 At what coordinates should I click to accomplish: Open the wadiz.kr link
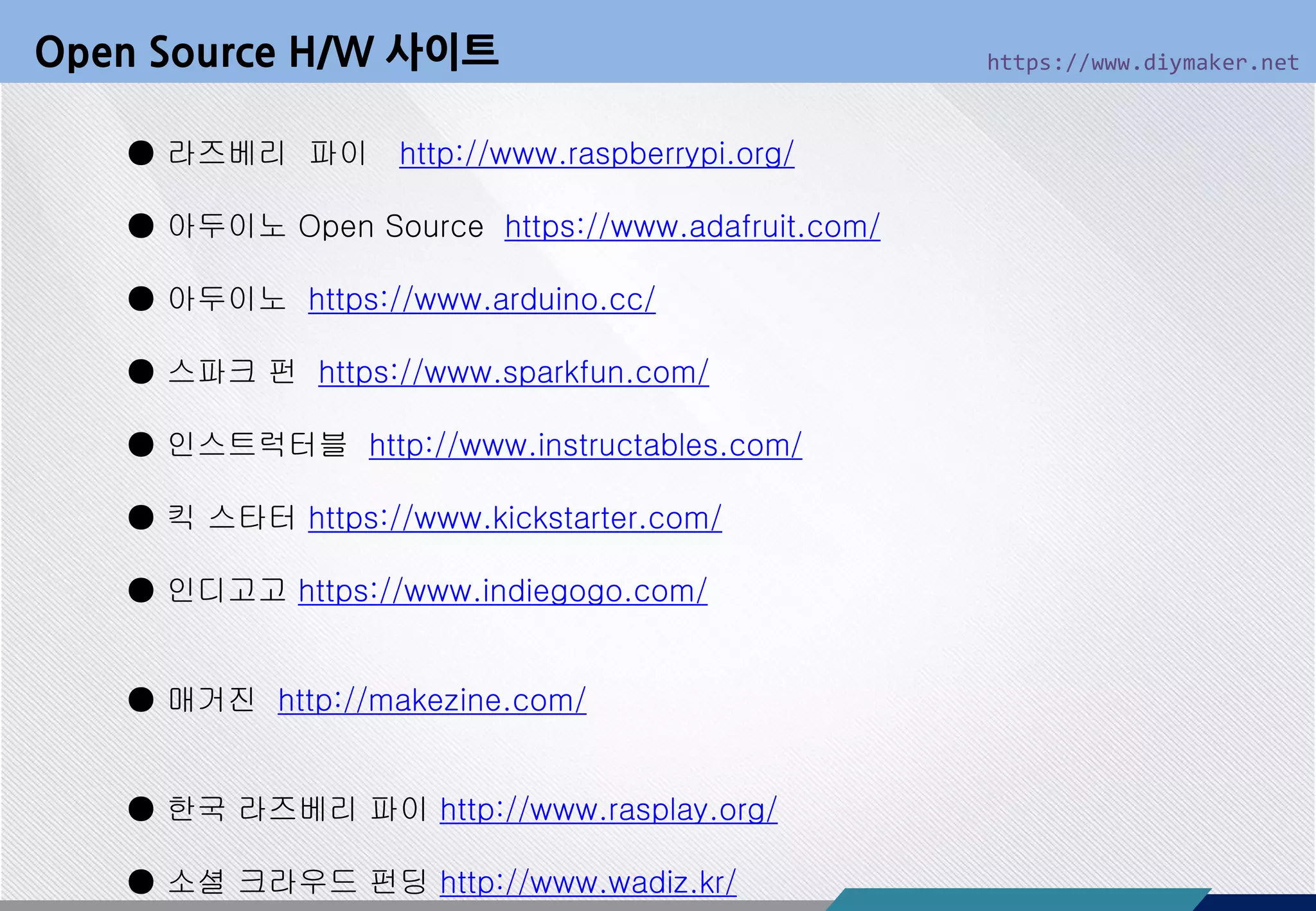[x=588, y=882]
